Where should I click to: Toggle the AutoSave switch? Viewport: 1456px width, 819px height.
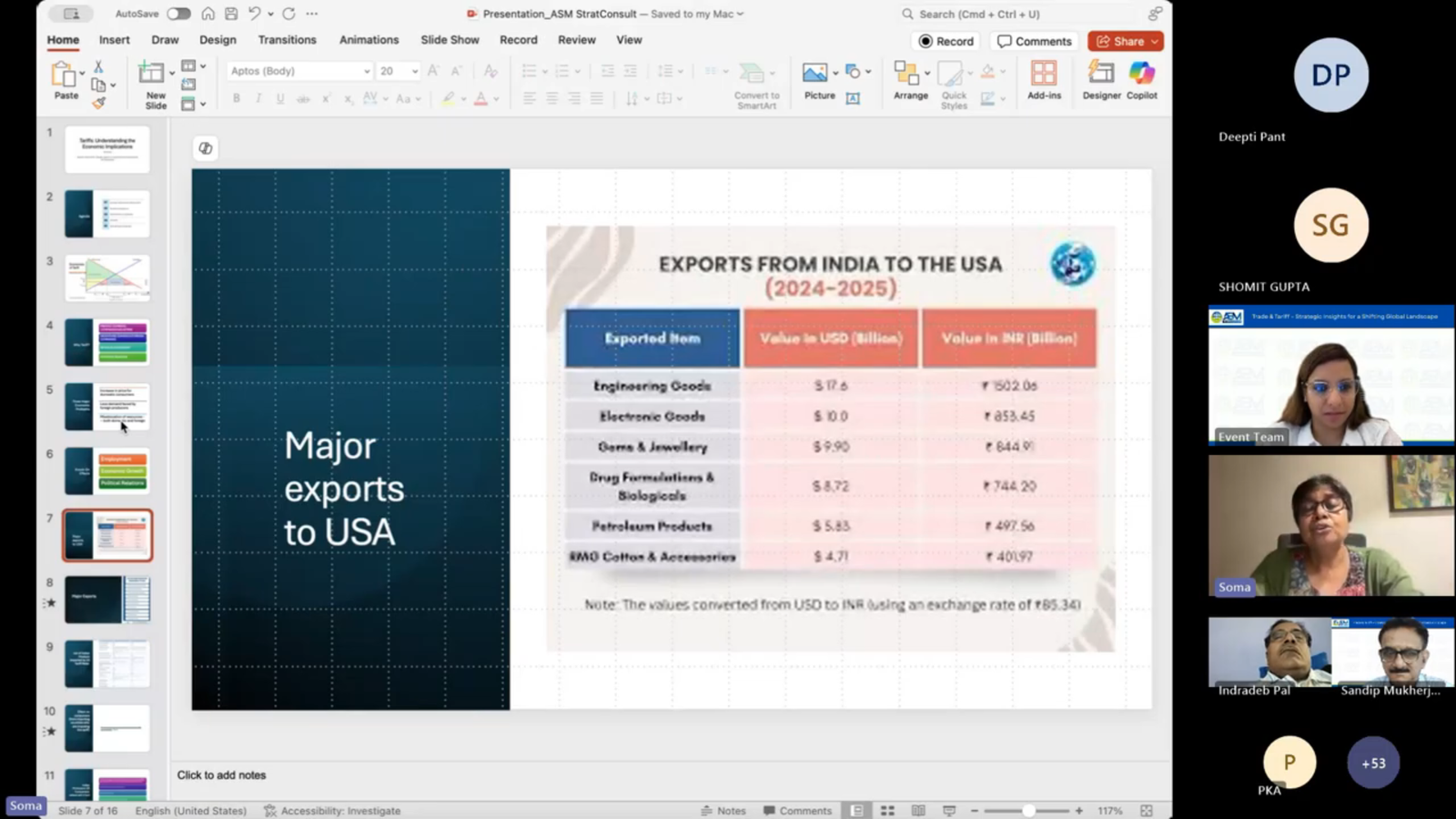(x=178, y=14)
